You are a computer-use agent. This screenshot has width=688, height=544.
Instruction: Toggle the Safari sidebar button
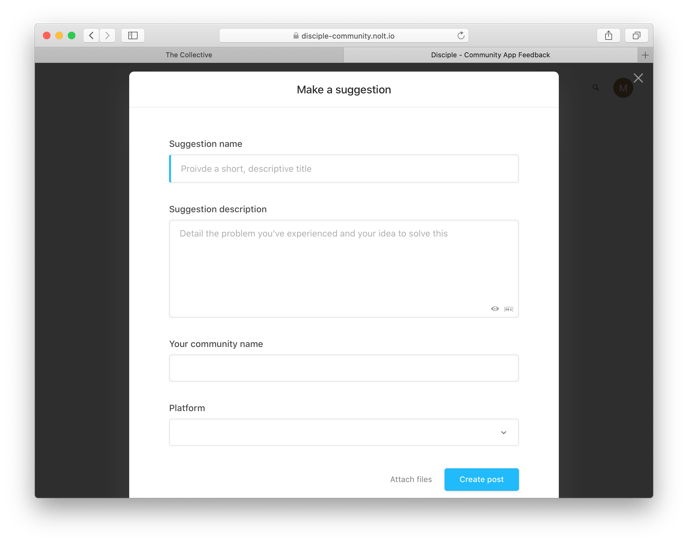tap(133, 36)
